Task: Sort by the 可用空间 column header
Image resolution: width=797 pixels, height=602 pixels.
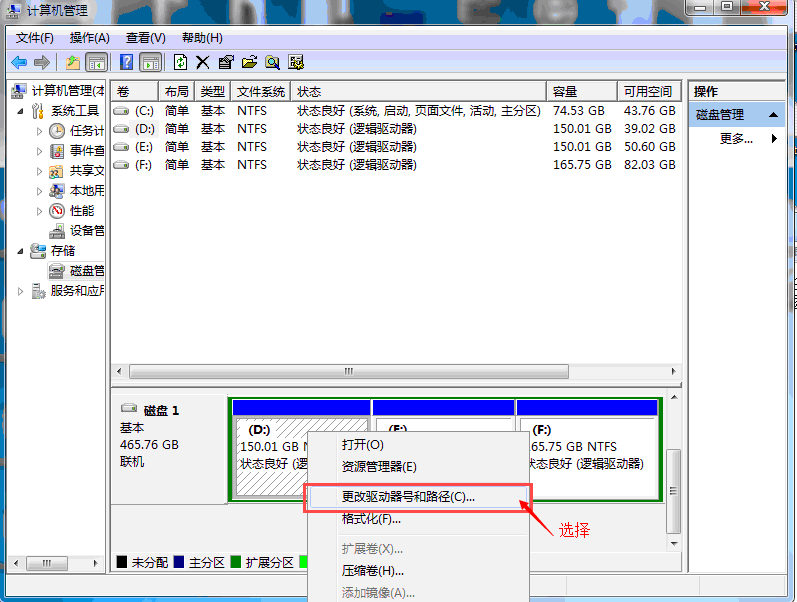Action: pyautogui.click(x=649, y=92)
